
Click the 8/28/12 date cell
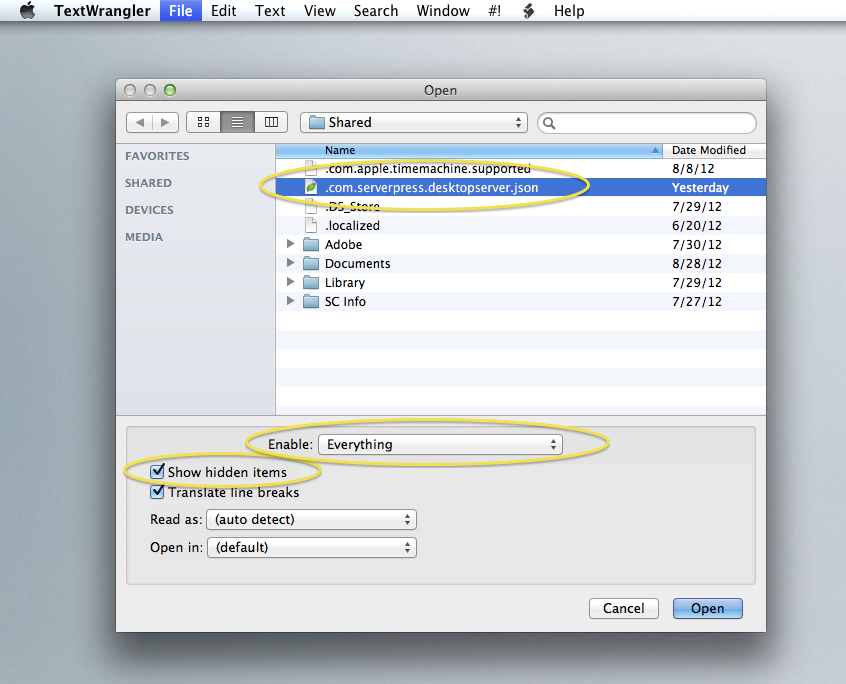(697, 264)
